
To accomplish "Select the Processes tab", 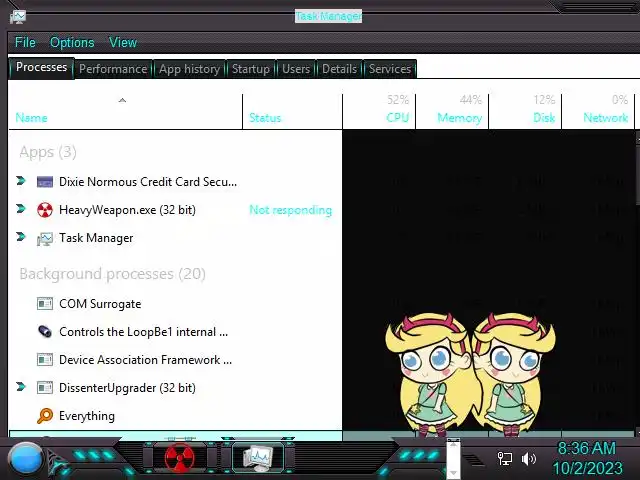I will click(x=41, y=67).
